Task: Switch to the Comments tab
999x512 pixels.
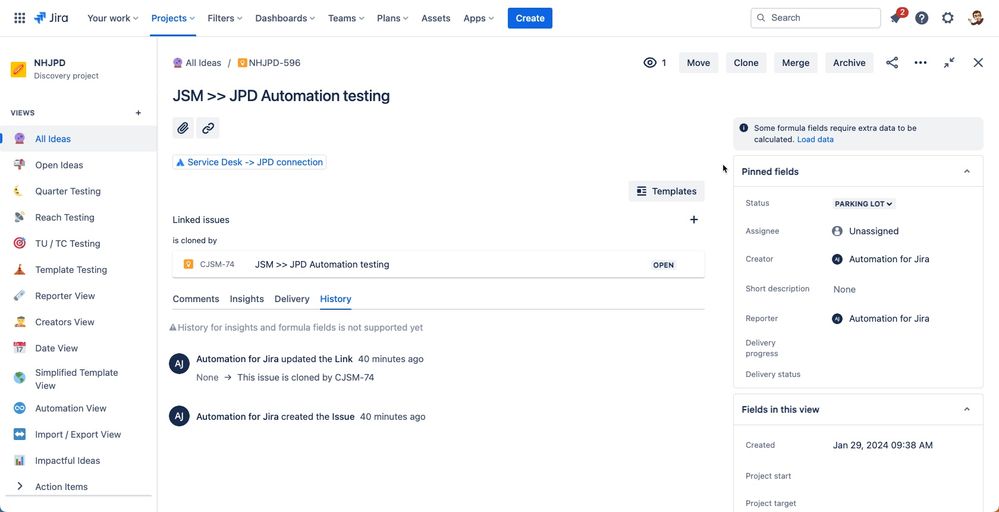Action: click(x=196, y=299)
